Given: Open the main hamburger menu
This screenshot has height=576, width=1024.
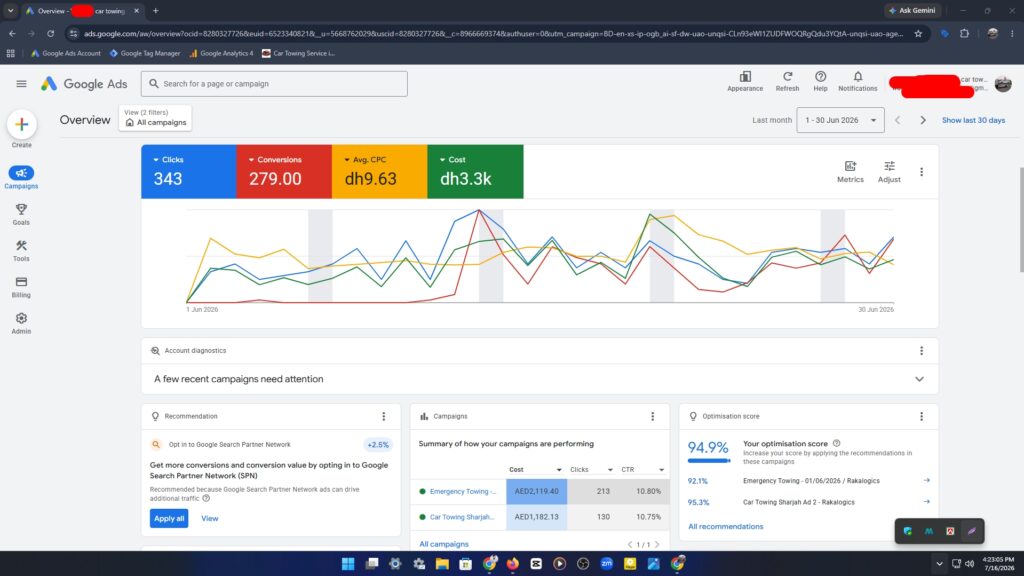Looking at the screenshot, I should pos(22,84).
